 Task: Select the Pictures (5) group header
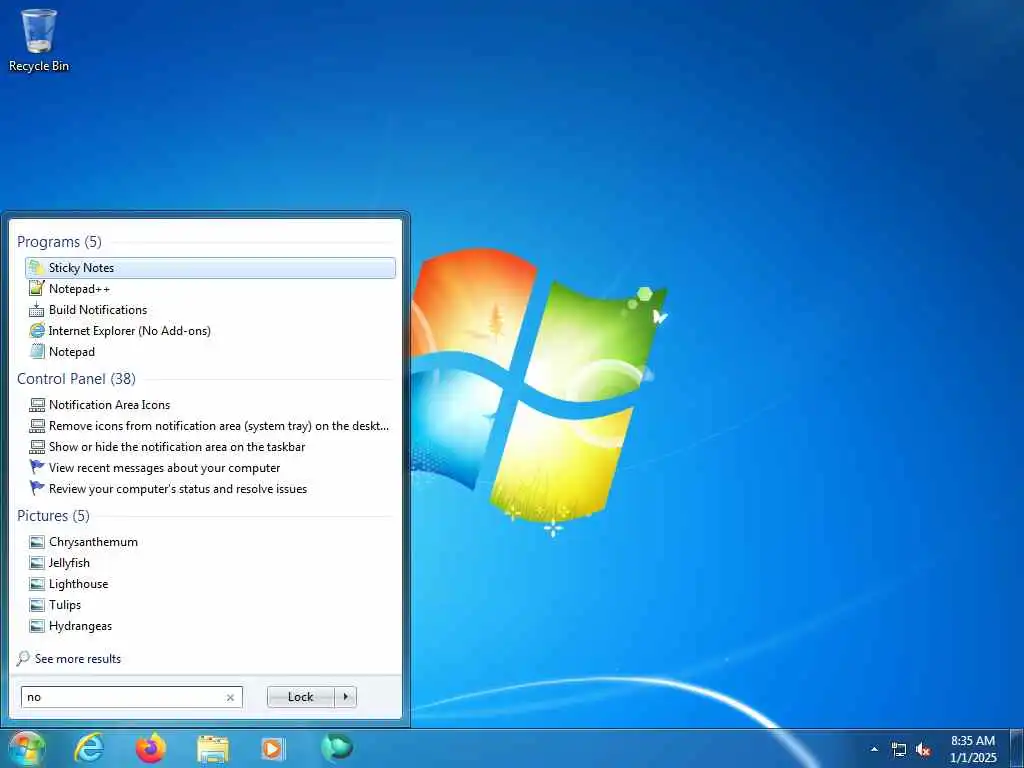click(53, 516)
